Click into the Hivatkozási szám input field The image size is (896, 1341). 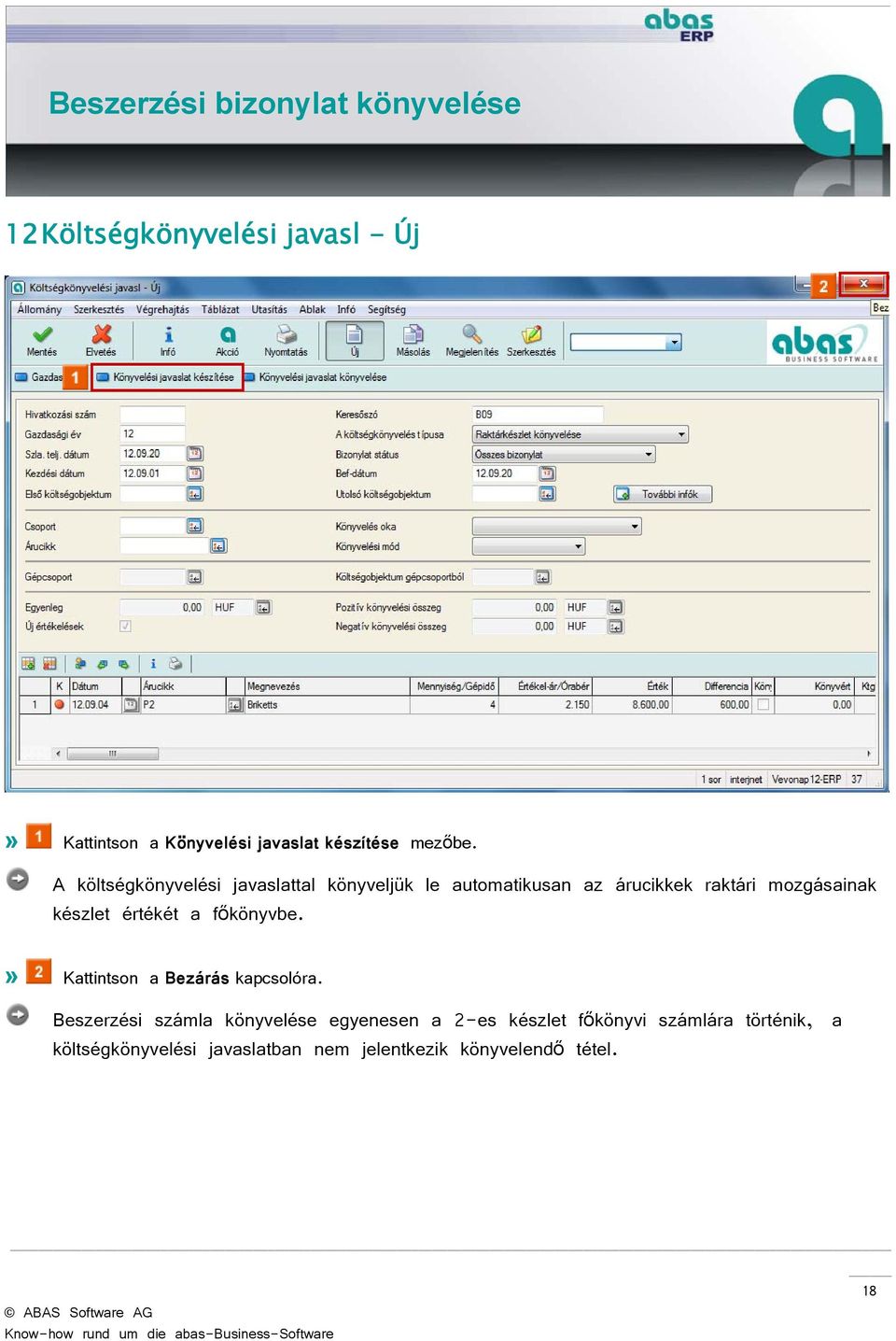pyautogui.click(x=153, y=414)
